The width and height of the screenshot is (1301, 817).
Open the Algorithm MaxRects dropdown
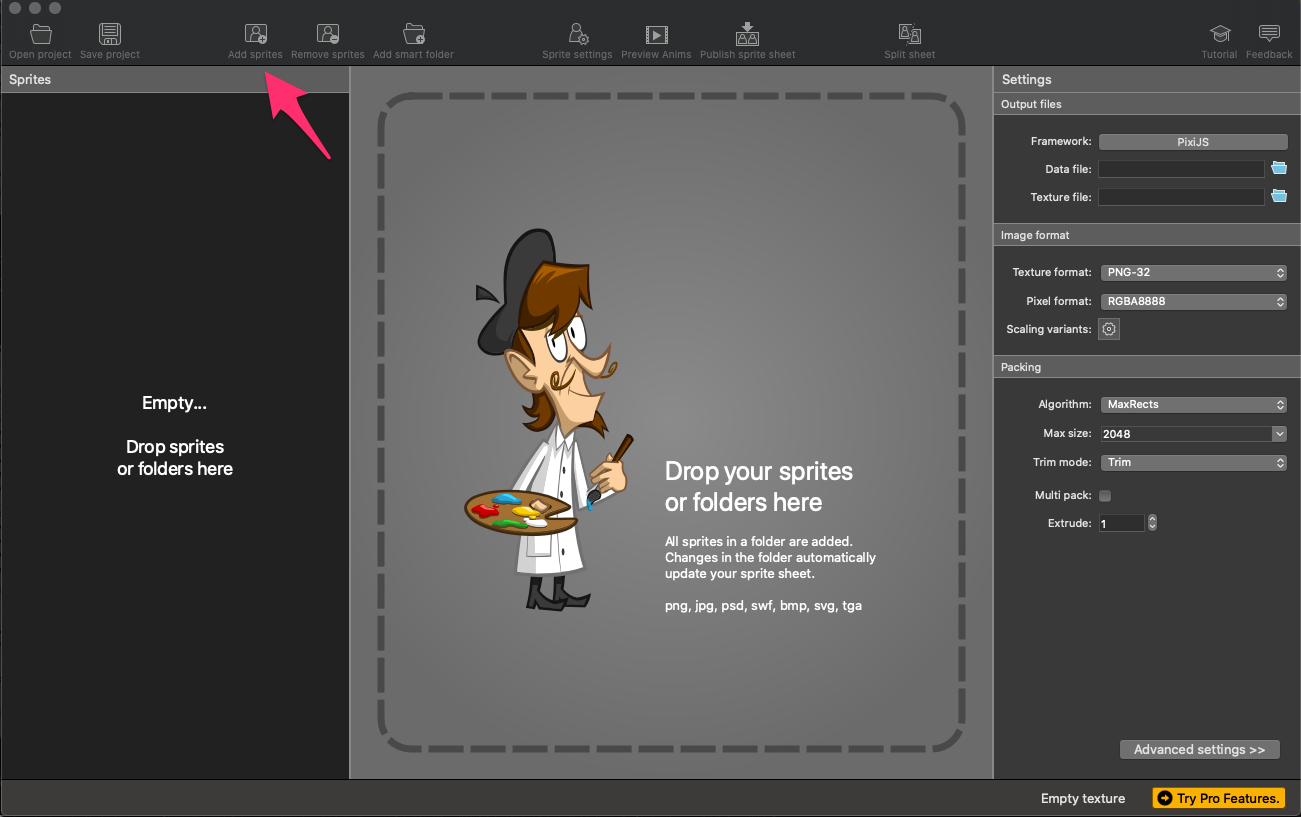(1193, 405)
